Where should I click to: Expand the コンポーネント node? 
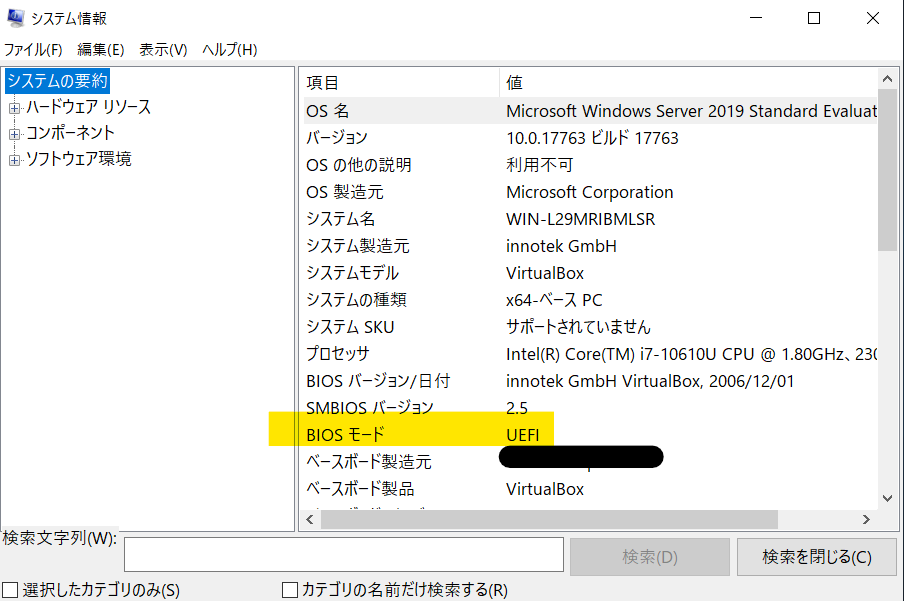(x=14, y=134)
